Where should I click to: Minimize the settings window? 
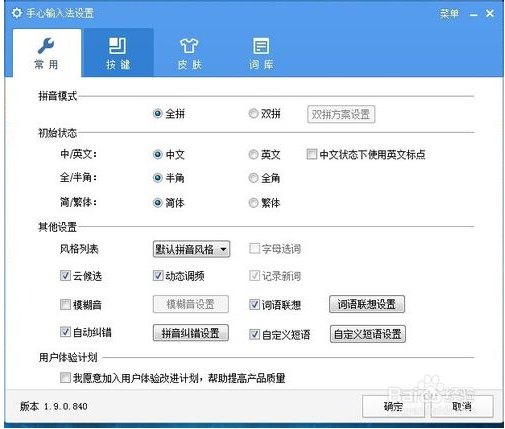click(473, 14)
